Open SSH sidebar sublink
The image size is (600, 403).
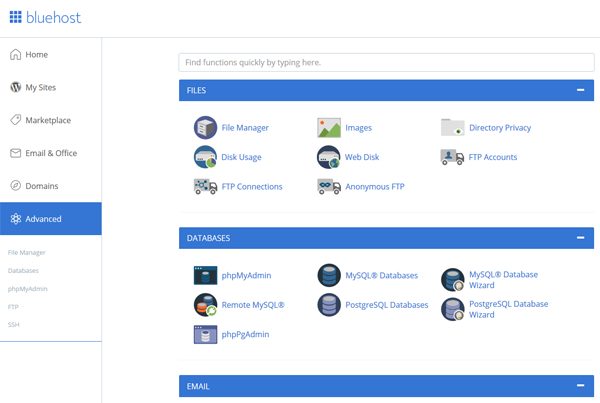point(13,325)
